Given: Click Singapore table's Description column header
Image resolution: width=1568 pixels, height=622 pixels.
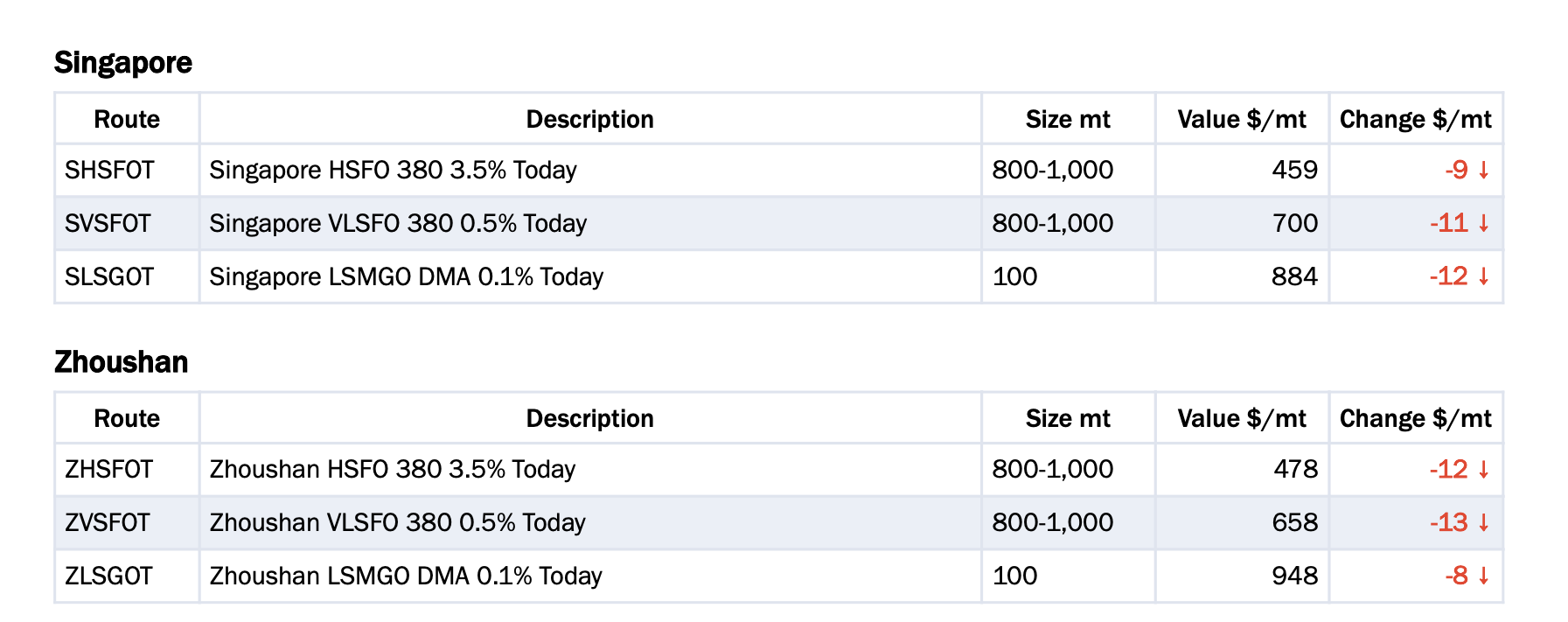Looking at the screenshot, I should 590,119.
